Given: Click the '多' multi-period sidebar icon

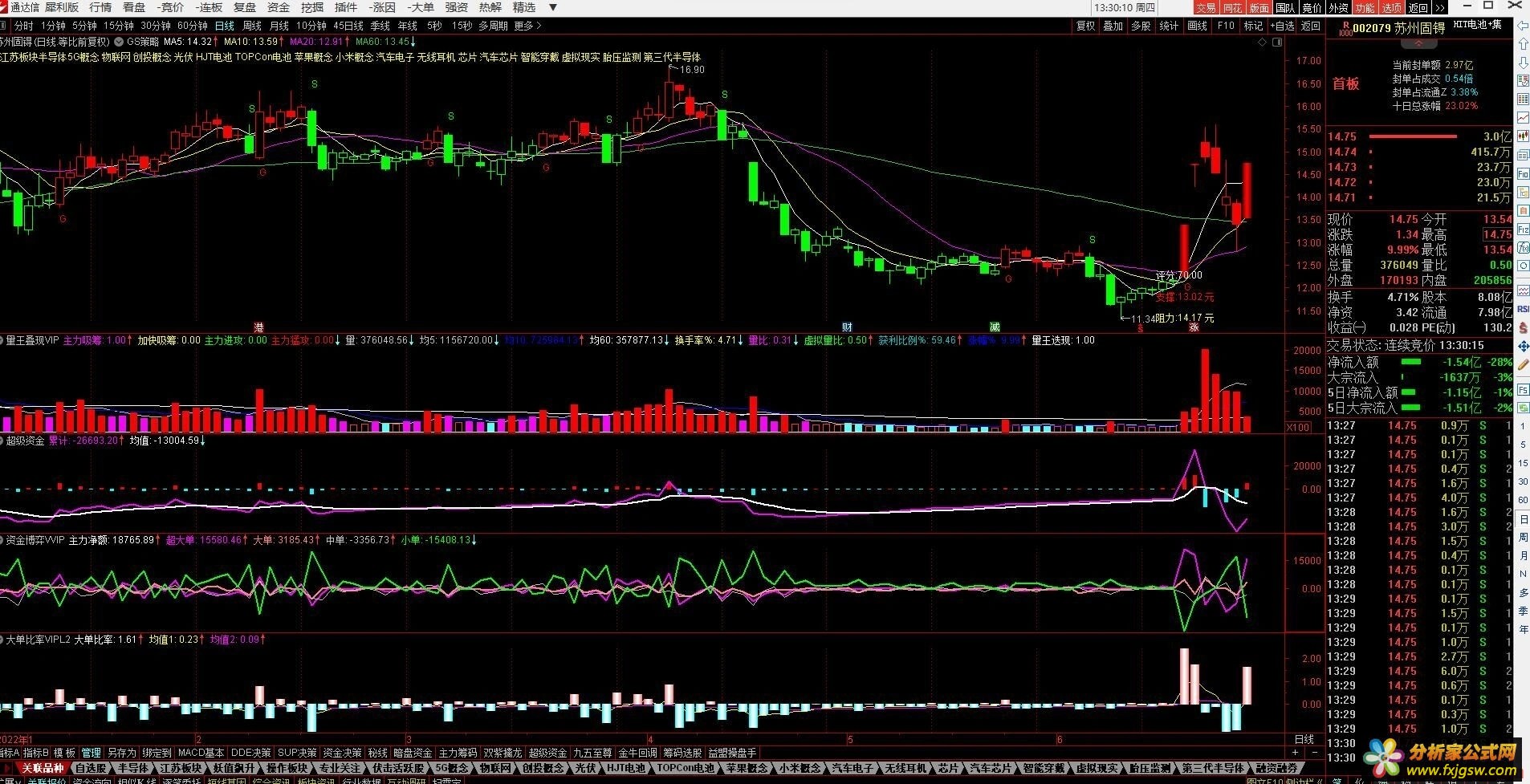Looking at the screenshot, I should pos(1524,592).
